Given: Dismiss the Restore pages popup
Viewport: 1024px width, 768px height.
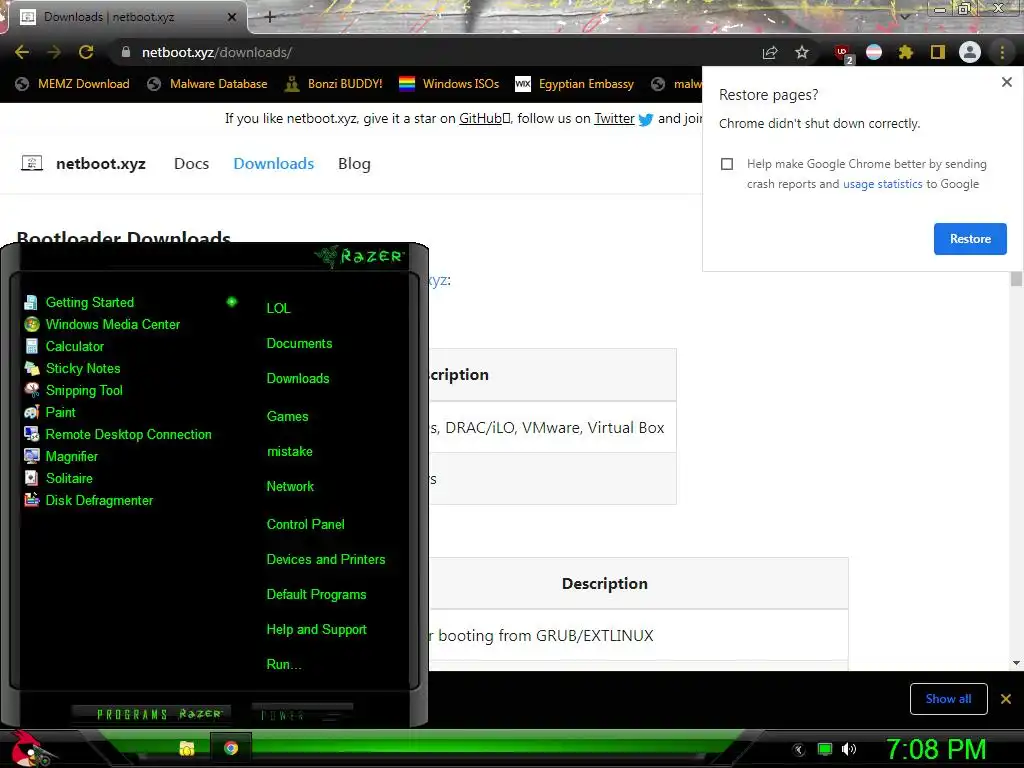Looking at the screenshot, I should click(x=1006, y=82).
